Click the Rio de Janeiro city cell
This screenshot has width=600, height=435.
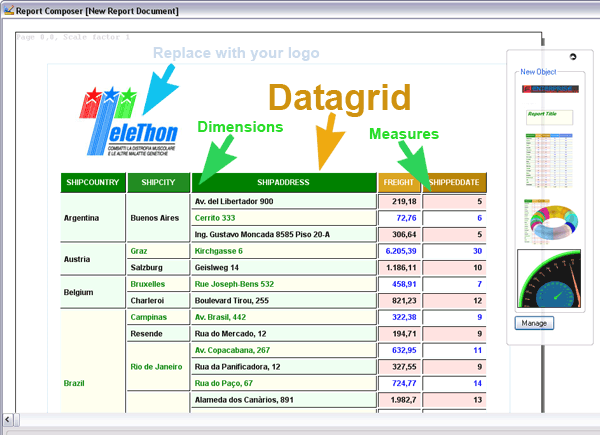click(x=158, y=367)
